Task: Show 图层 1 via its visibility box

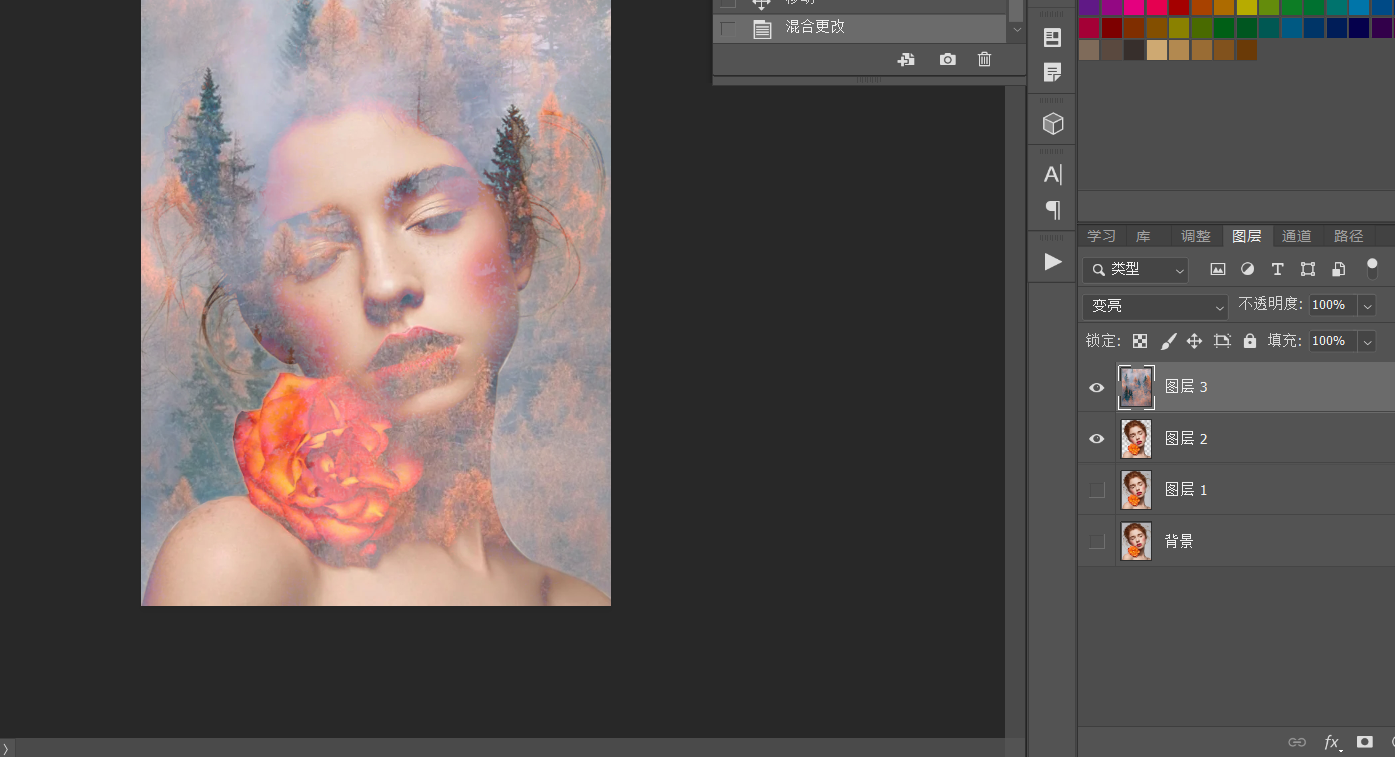Action: [1097, 490]
